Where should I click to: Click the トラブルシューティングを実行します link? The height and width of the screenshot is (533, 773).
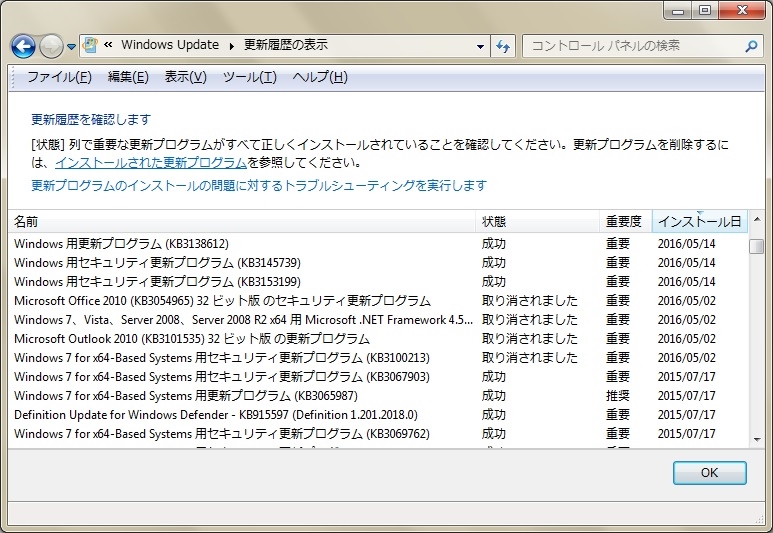click(x=259, y=185)
